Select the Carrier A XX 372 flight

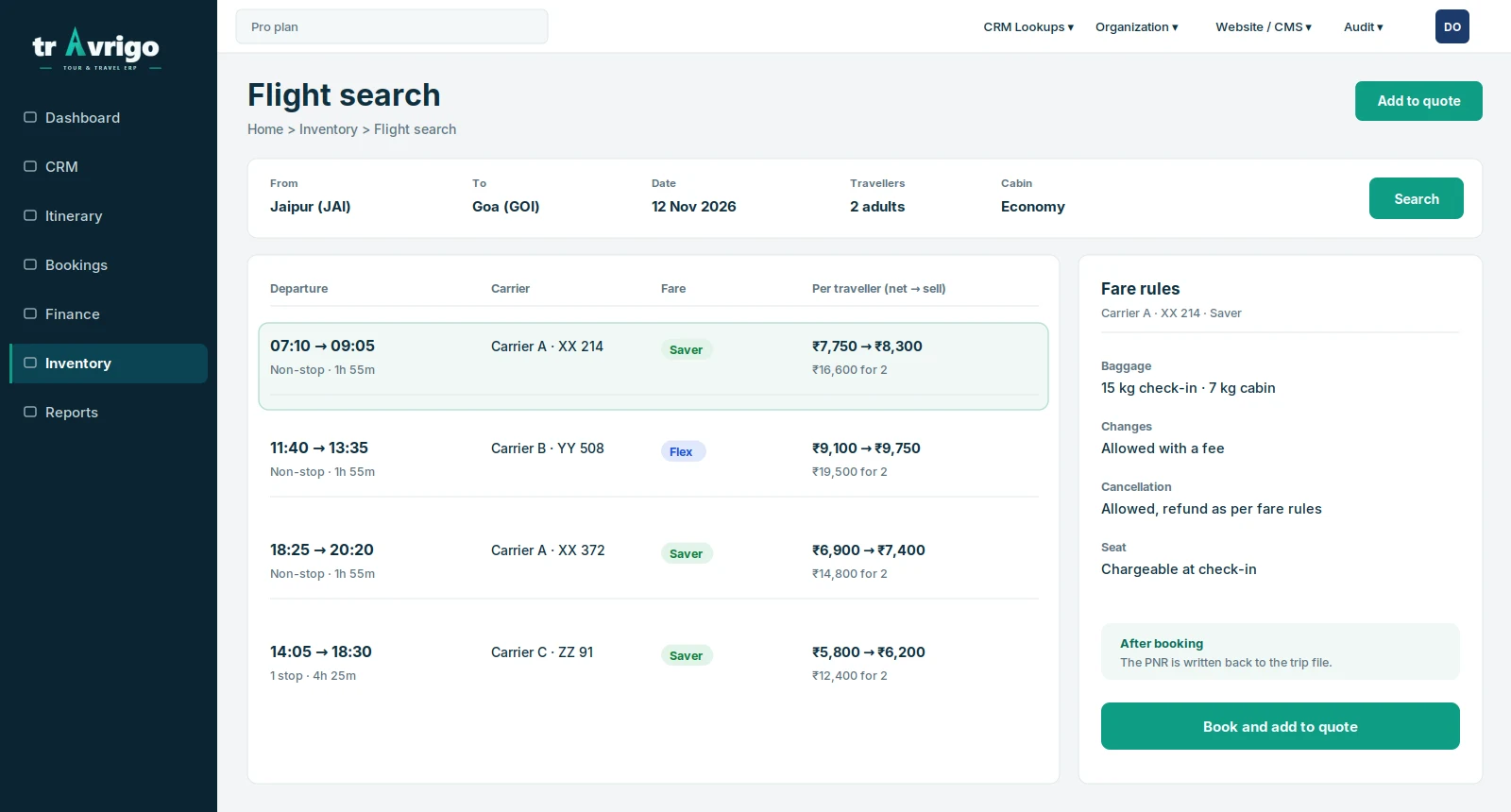click(654, 561)
